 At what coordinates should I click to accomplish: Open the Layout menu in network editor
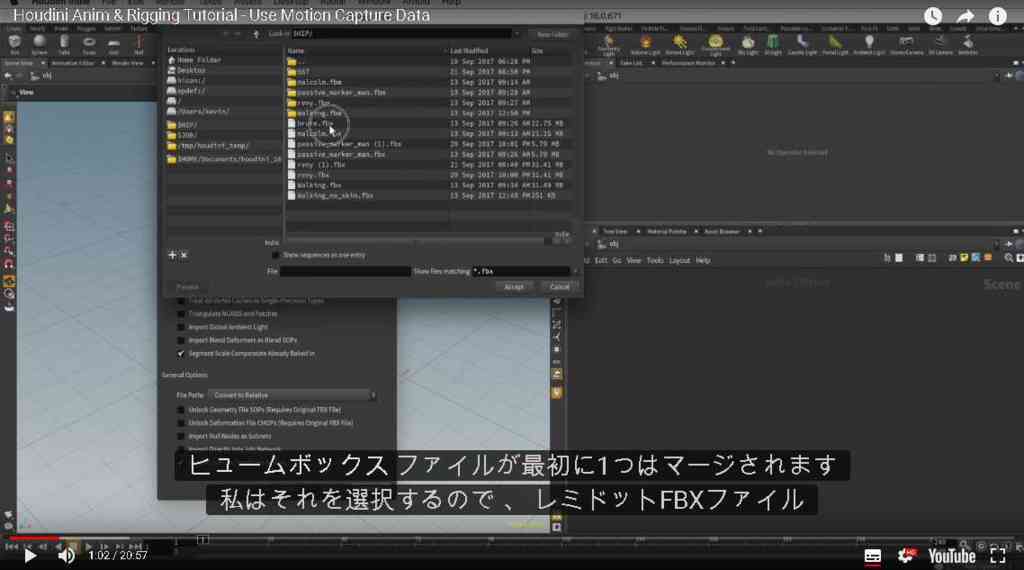point(679,261)
